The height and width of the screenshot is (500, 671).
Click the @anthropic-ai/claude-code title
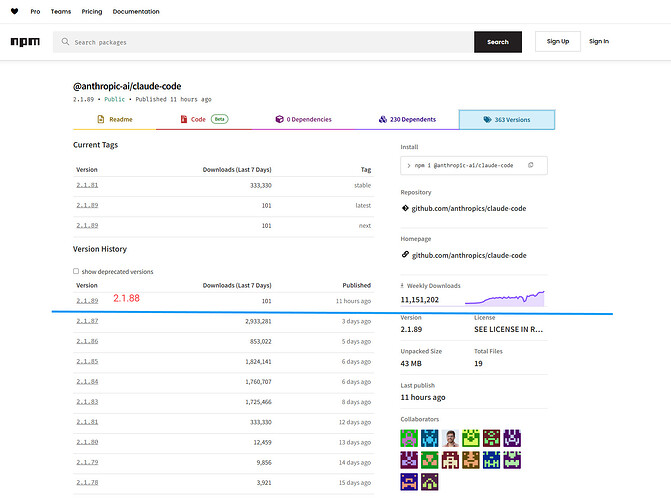pyautogui.click(x=127, y=86)
